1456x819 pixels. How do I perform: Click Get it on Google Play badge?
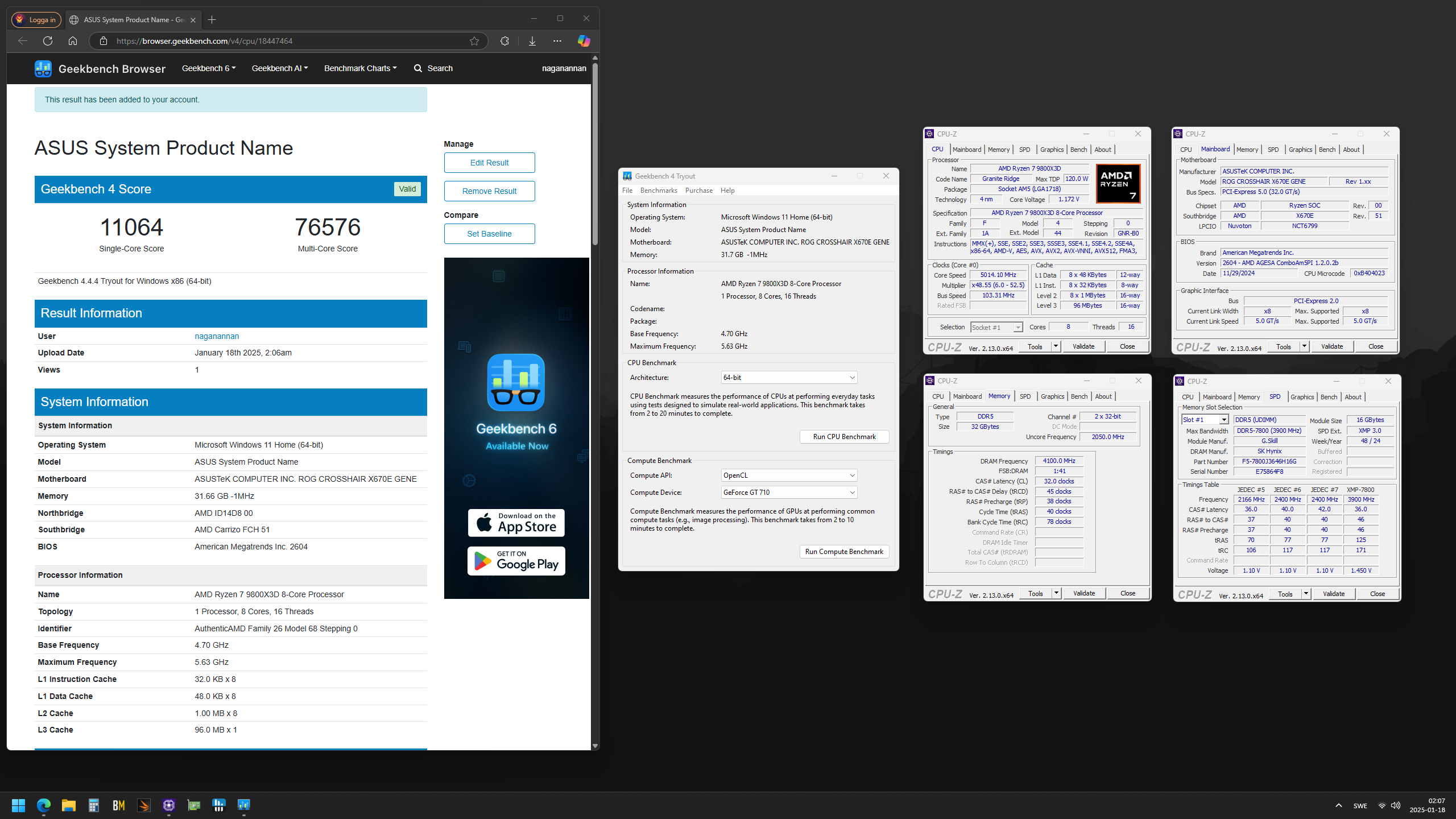516,561
